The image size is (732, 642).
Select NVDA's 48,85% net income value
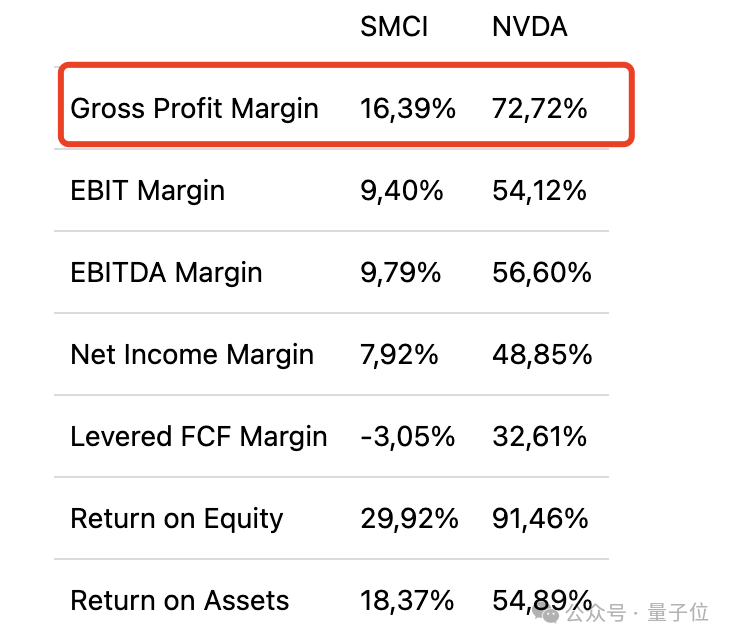click(542, 355)
